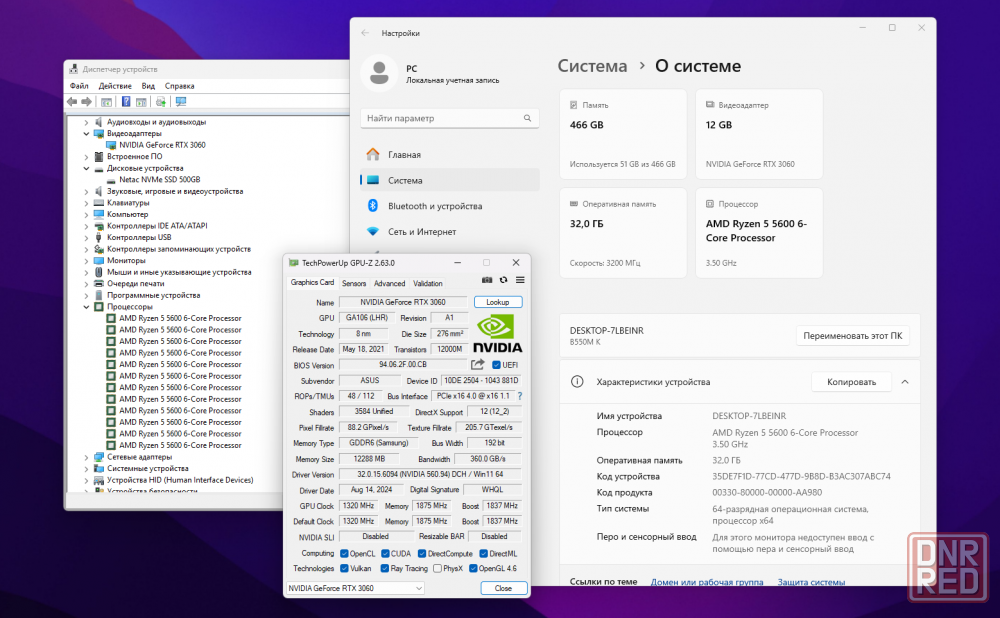Click the Память storage card showing 466 GB
The image size is (1000, 618).
(x=623, y=134)
